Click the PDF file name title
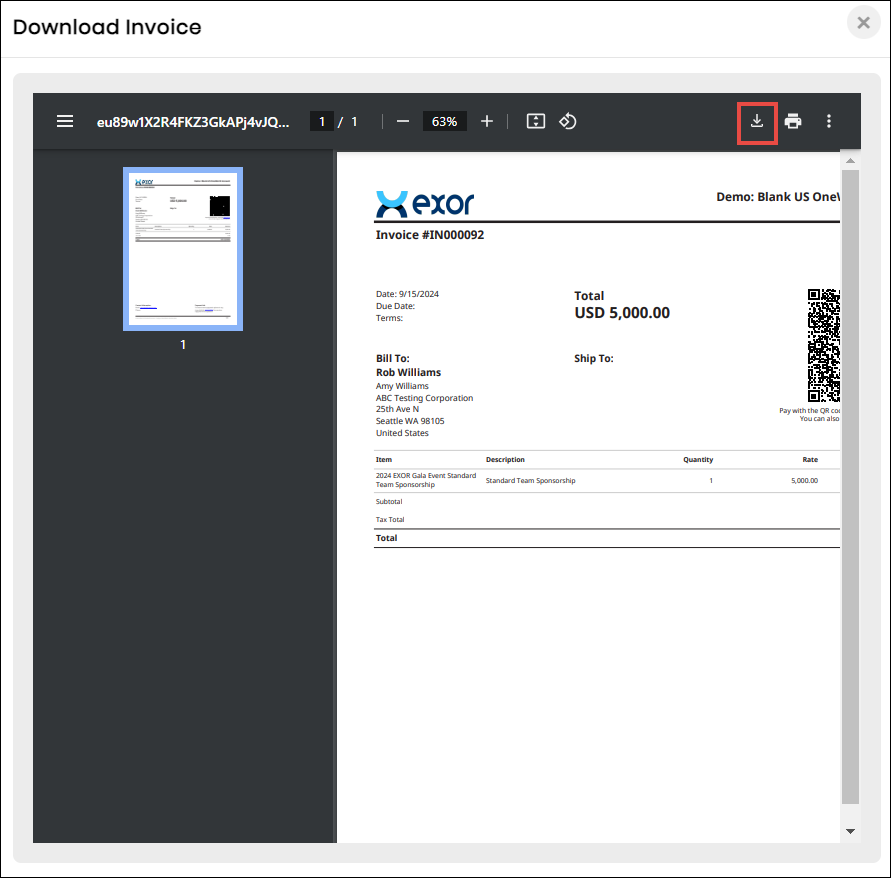 pyautogui.click(x=193, y=121)
